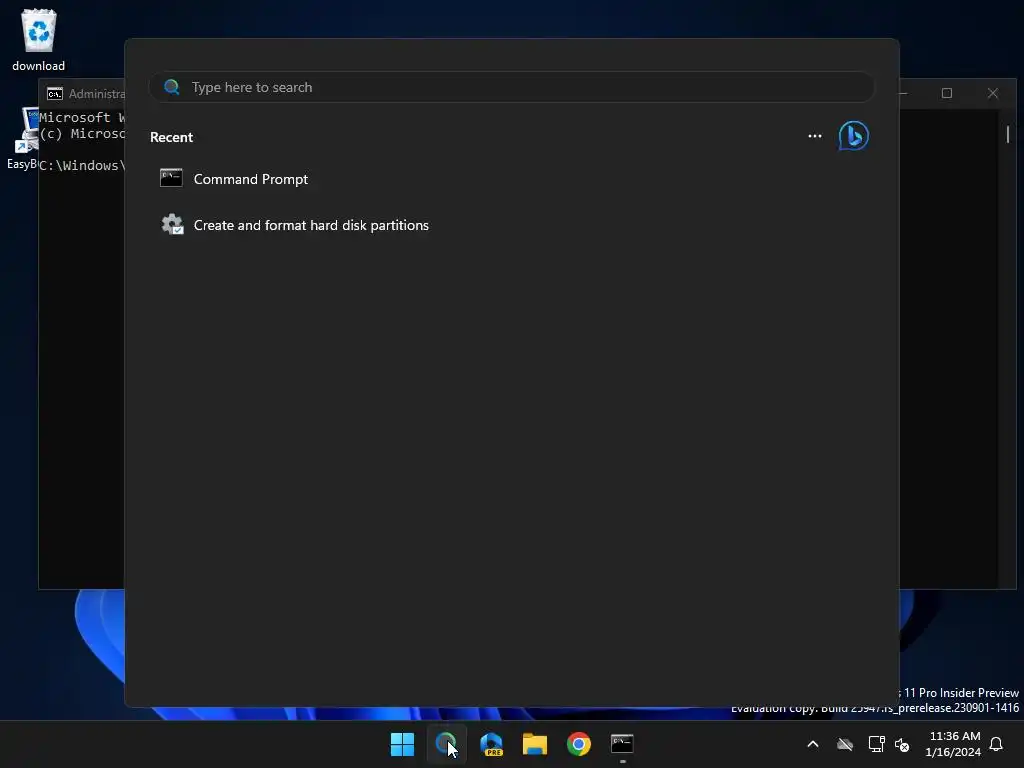Launch Bing Chat icon in search panel
This screenshot has height=768, width=1024.
click(854, 136)
